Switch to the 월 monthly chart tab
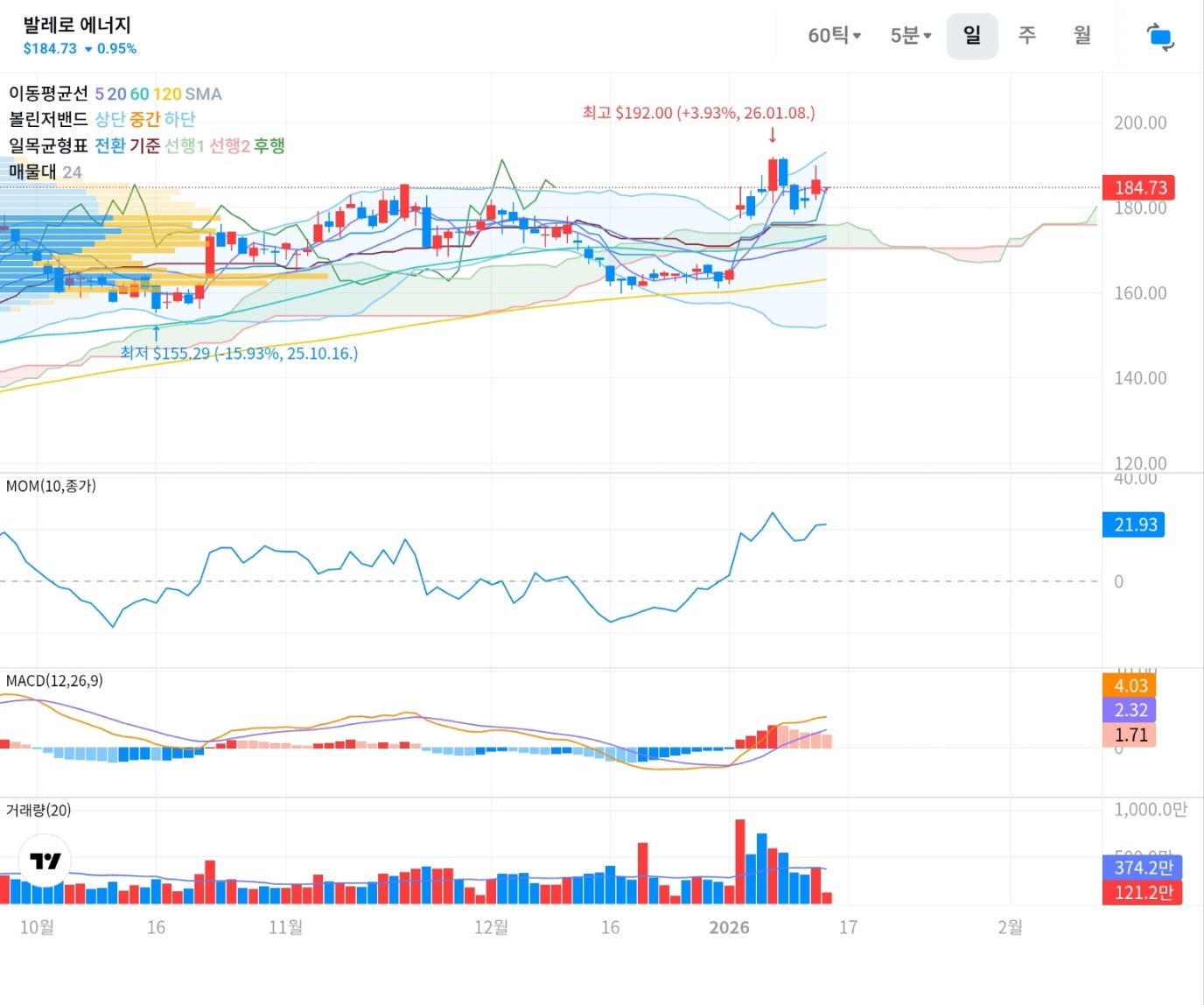Viewport: 1204px width, 1005px height. (1082, 36)
